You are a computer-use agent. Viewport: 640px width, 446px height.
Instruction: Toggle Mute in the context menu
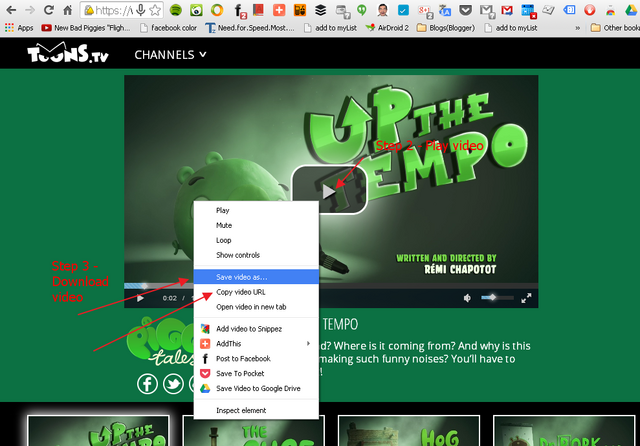256,225
